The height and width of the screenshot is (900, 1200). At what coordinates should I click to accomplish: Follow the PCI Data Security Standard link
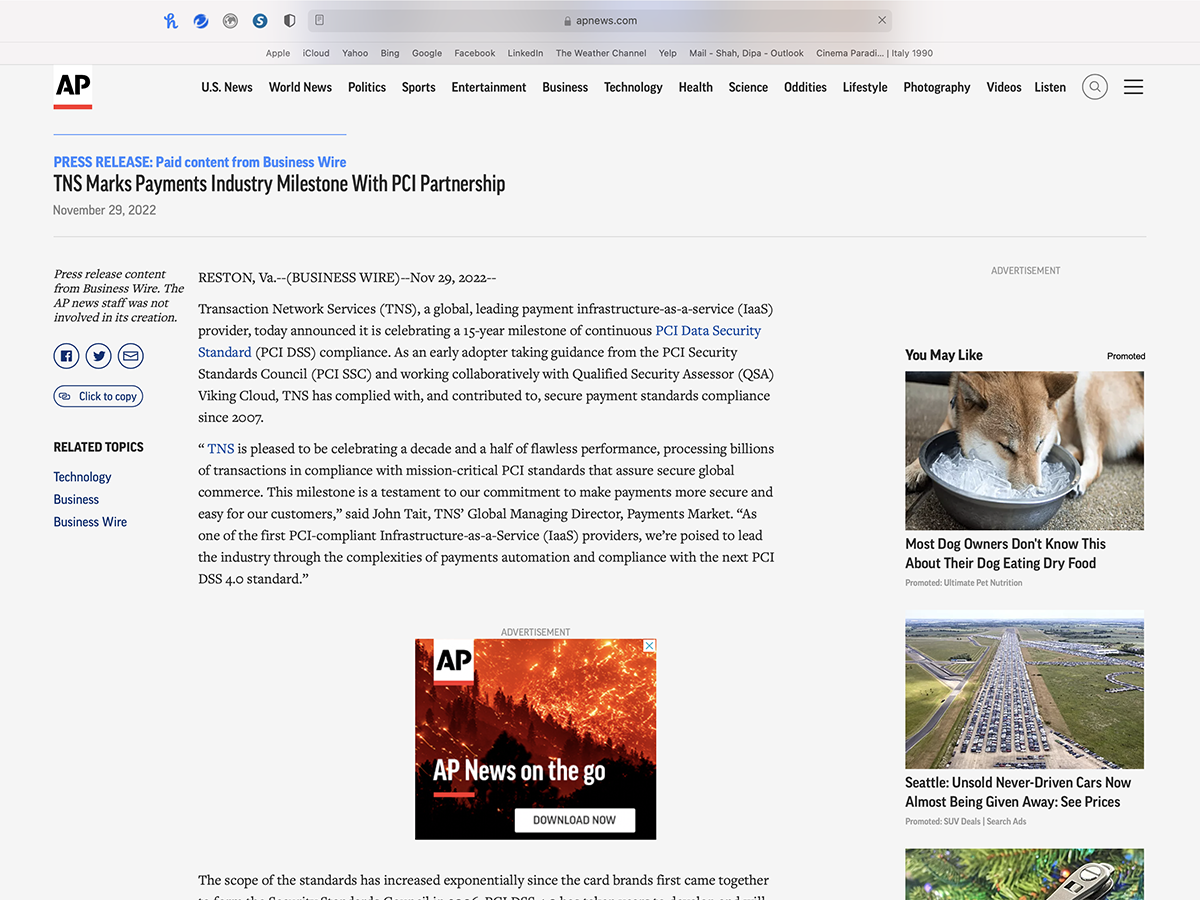point(708,330)
